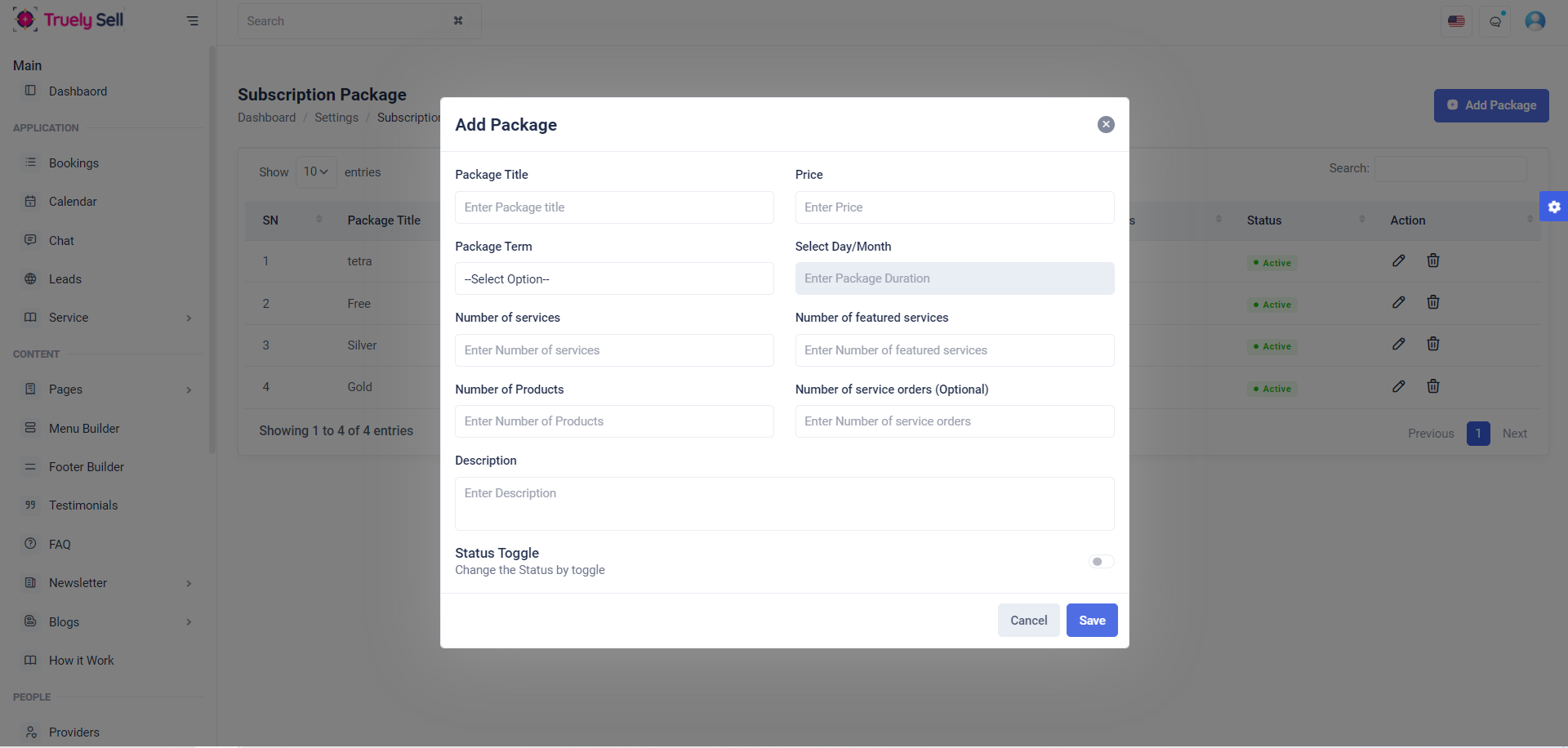1568x748 pixels.
Task: Delete the Gold package with the trash icon
Action: [1433, 386]
